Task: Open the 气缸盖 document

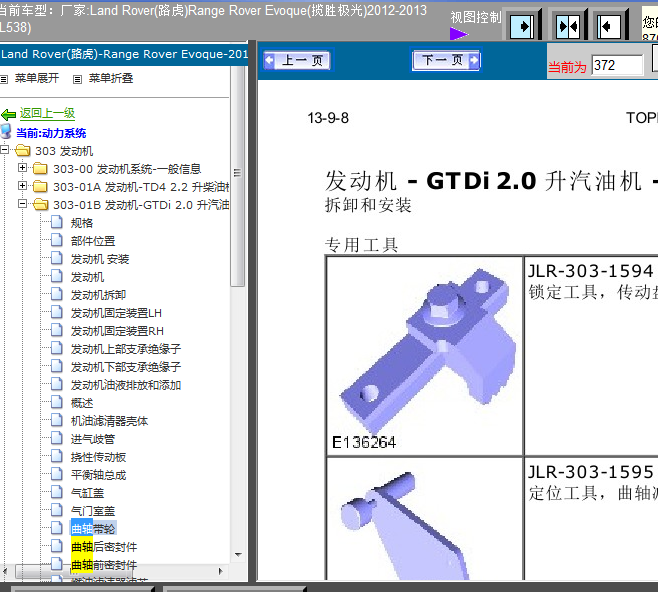Action: pos(87,493)
